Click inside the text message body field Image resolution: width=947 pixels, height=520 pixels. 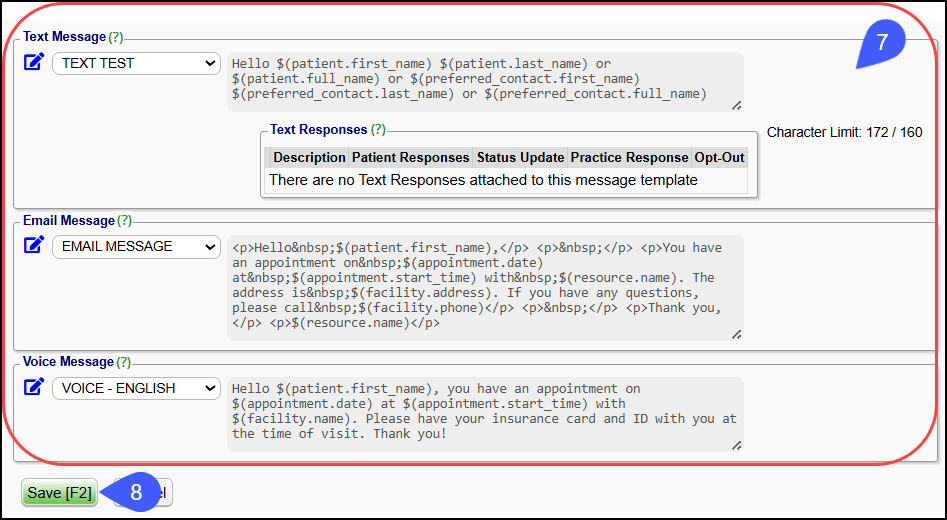coord(485,80)
